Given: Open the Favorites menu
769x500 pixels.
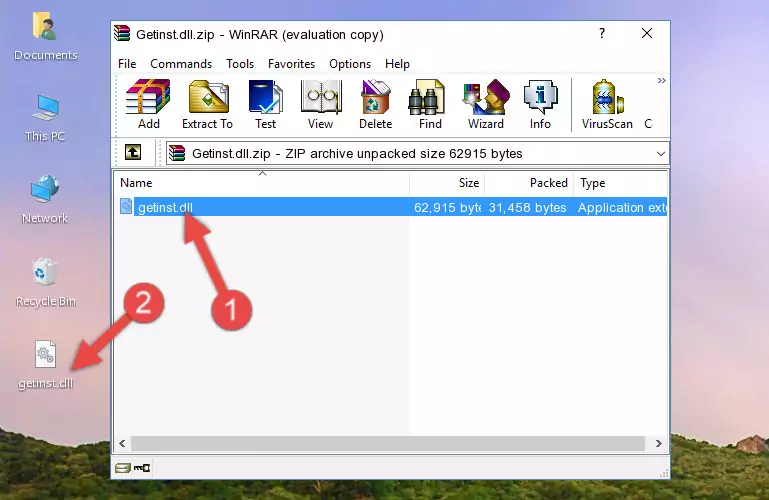Looking at the screenshot, I should [291, 64].
